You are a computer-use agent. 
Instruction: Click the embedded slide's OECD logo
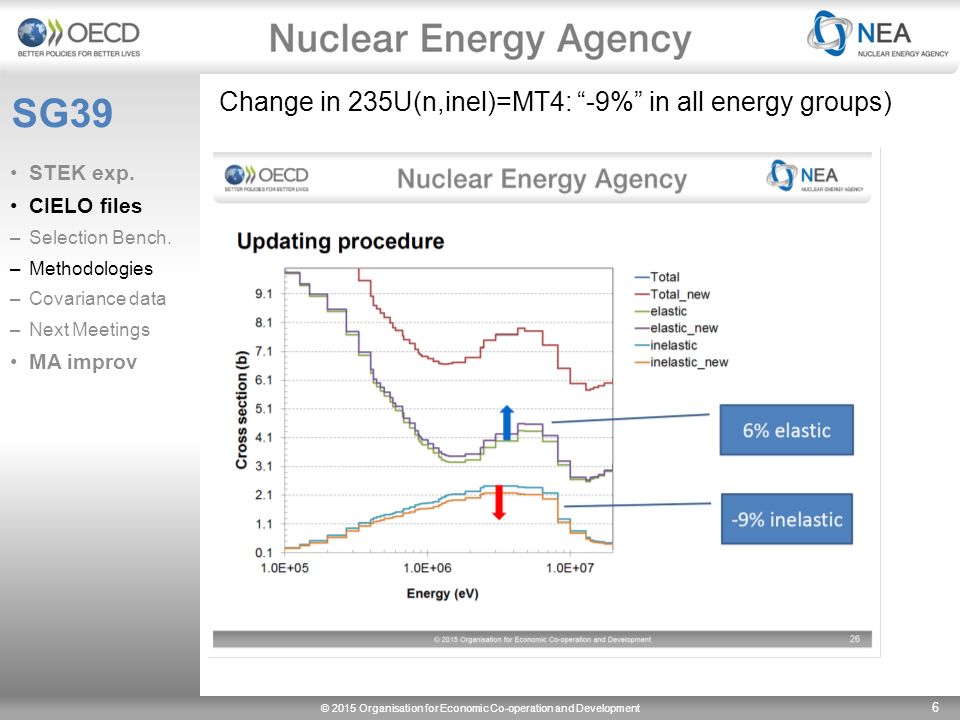266,178
